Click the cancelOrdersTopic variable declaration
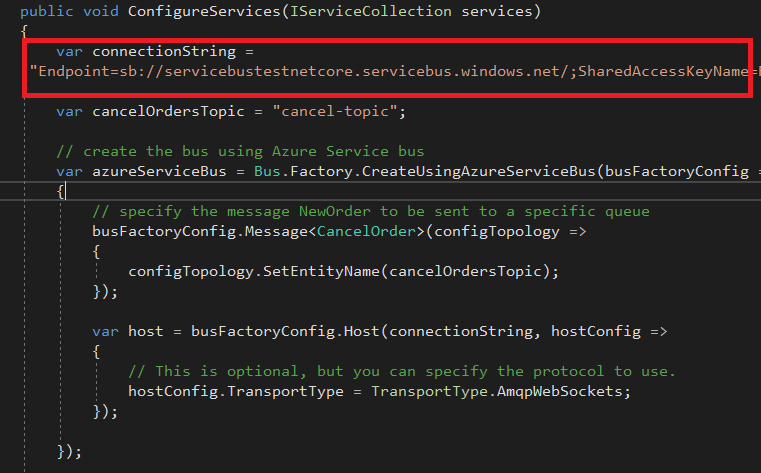Image resolution: width=761 pixels, height=473 pixels. click(x=165, y=111)
